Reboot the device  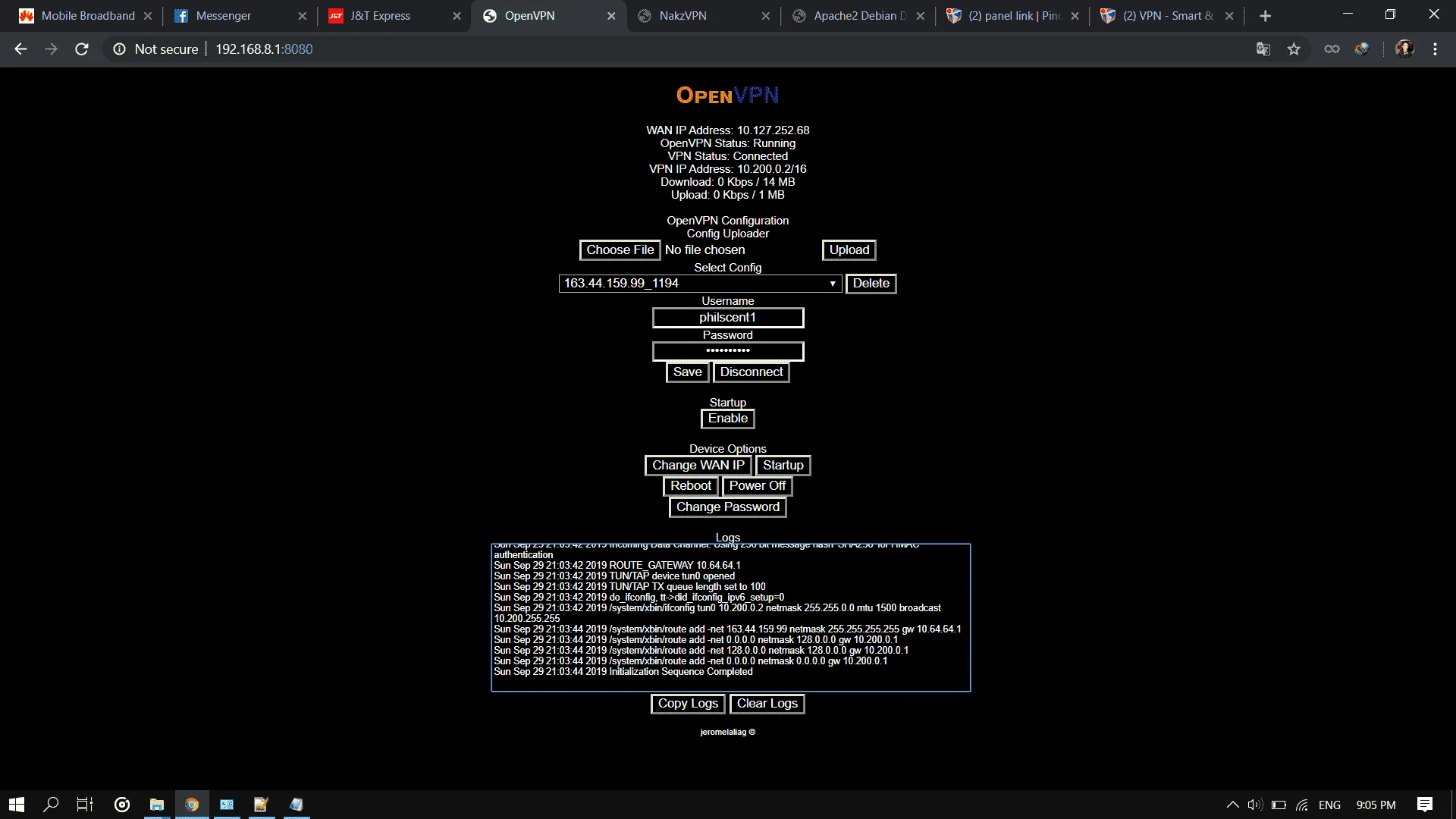690,486
